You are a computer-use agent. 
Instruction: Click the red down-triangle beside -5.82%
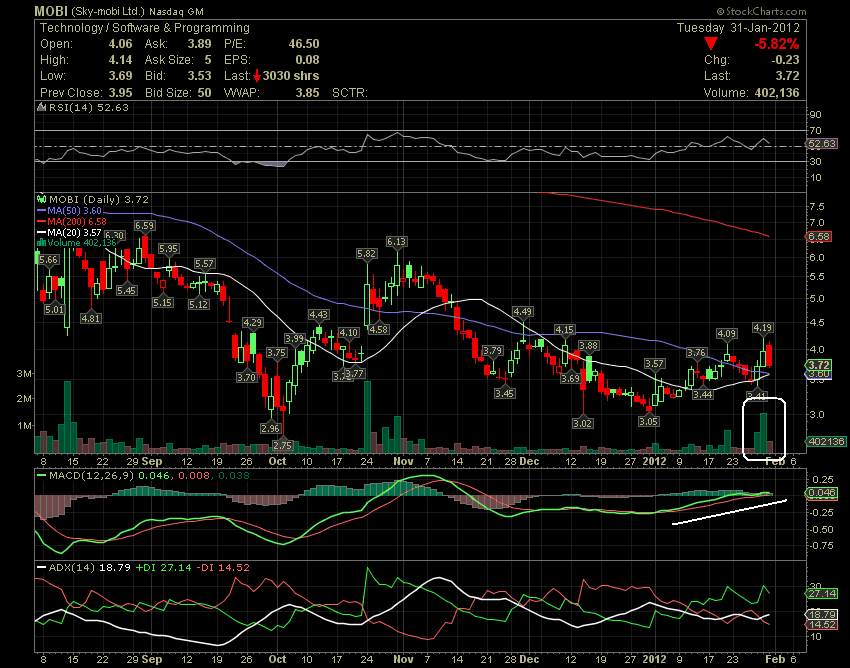[x=711, y=43]
